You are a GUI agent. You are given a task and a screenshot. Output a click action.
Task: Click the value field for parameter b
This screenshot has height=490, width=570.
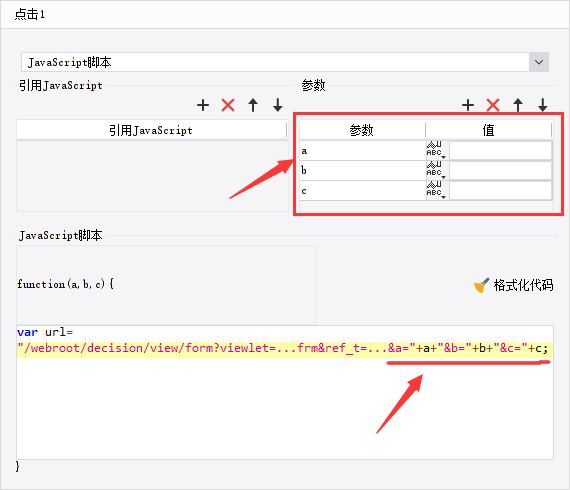click(501, 170)
